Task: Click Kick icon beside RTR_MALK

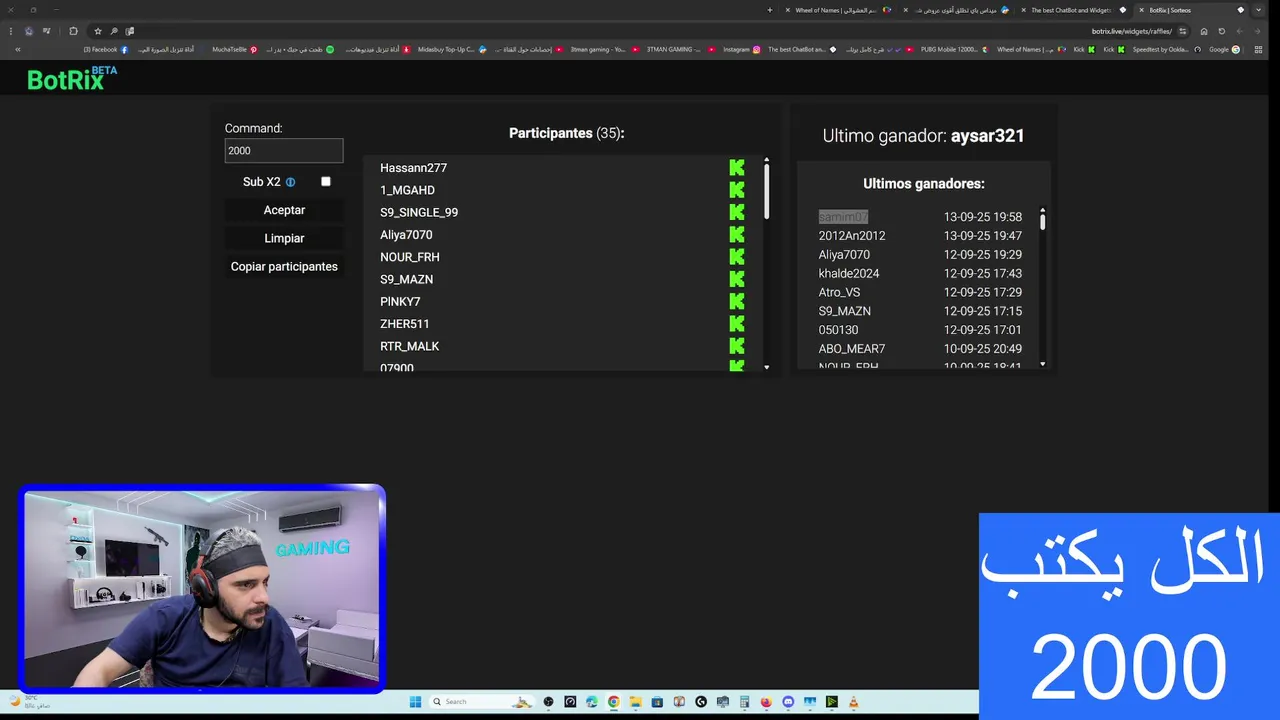Action: [737, 346]
